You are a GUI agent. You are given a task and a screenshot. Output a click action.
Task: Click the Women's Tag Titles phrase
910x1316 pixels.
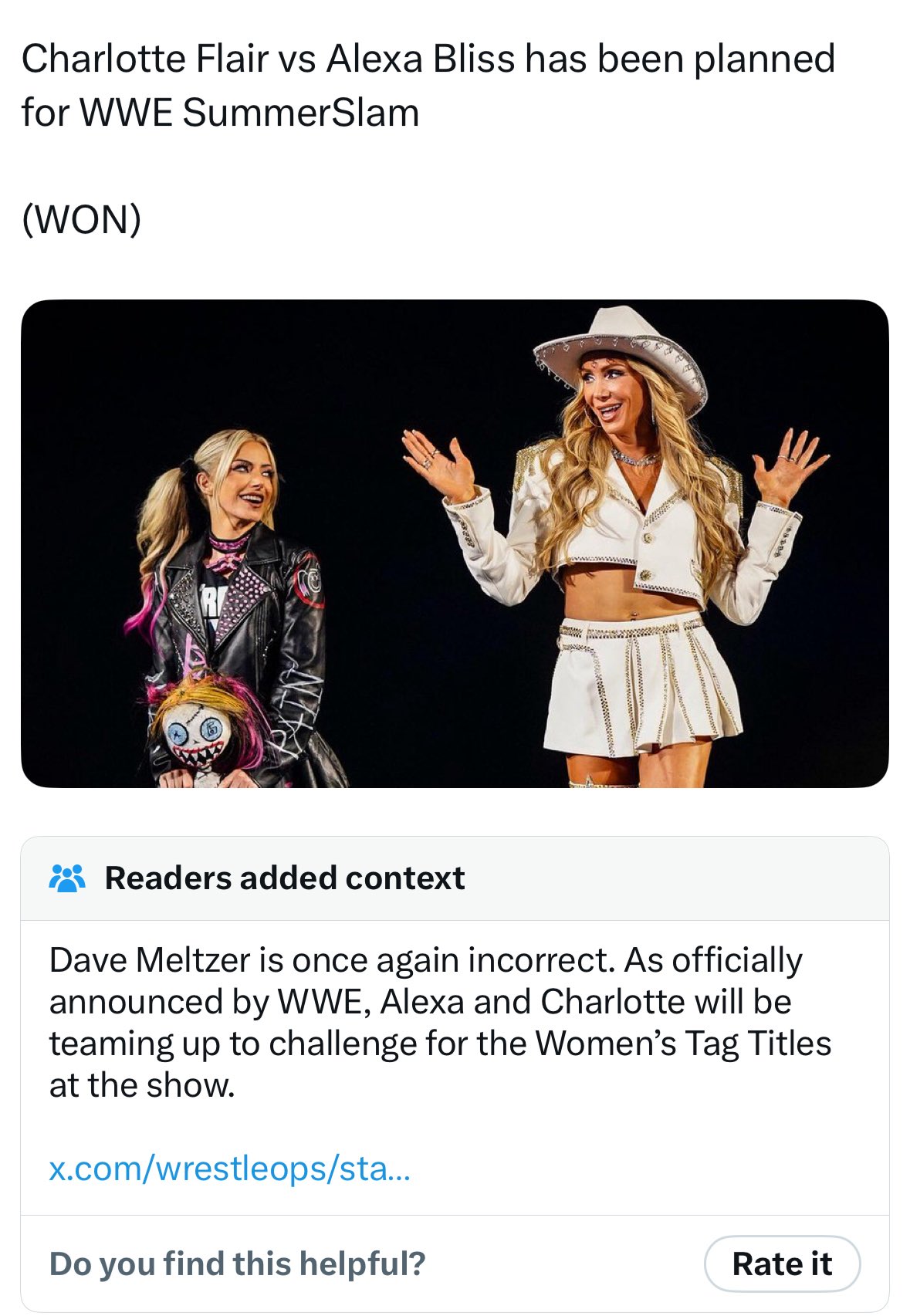tap(683, 1044)
